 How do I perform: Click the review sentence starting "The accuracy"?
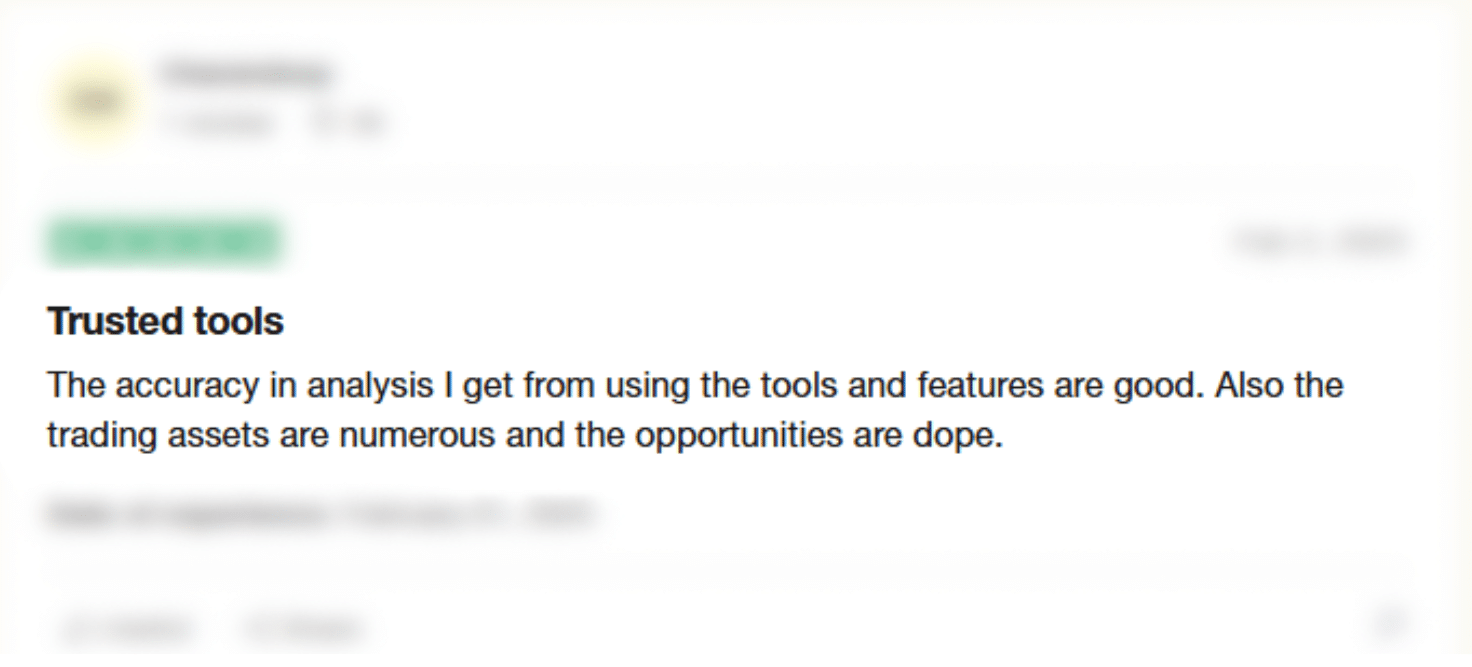(695, 385)
